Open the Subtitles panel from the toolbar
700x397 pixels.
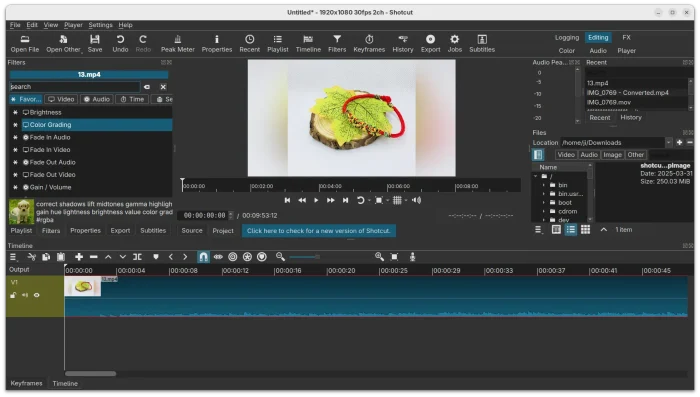click(482, 44)
